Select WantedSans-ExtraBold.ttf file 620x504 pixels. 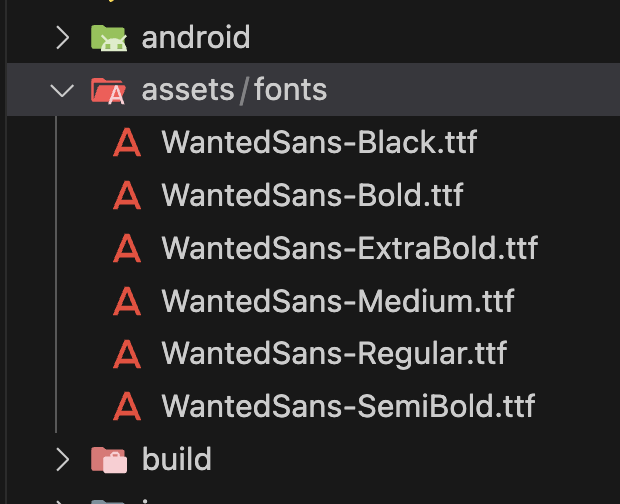click(350, 248)
